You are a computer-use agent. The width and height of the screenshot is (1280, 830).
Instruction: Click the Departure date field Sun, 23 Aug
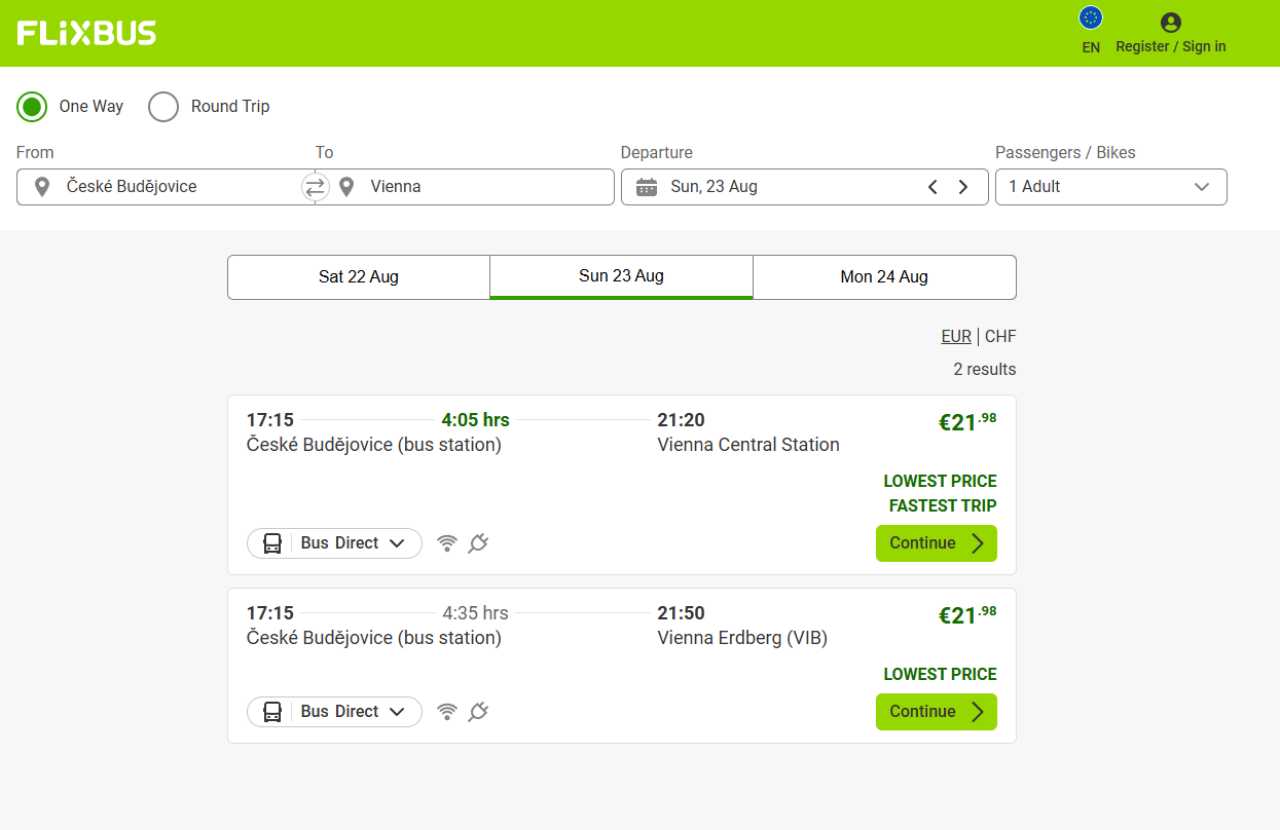click(804, 187)
